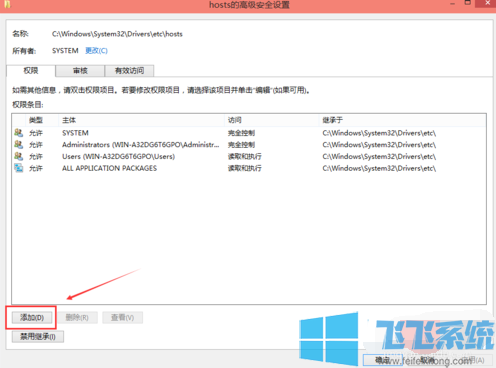
Task: Click 读取和执行 in the Users row
Action: (x=245, y=156)
